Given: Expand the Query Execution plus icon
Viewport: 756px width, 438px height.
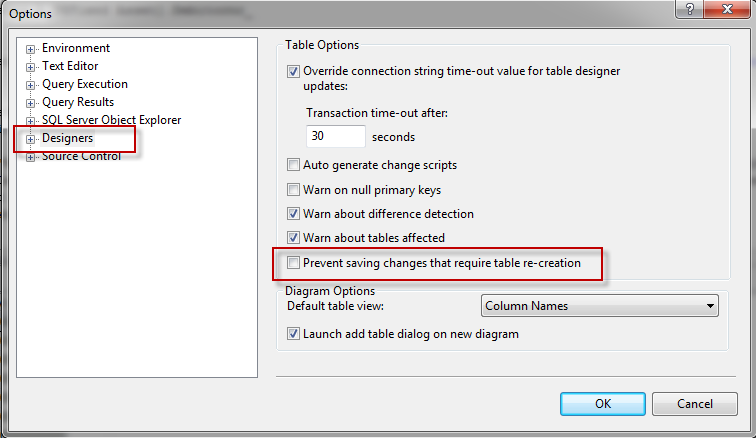Looking at the screenshot, I should (x=30, y=85).
